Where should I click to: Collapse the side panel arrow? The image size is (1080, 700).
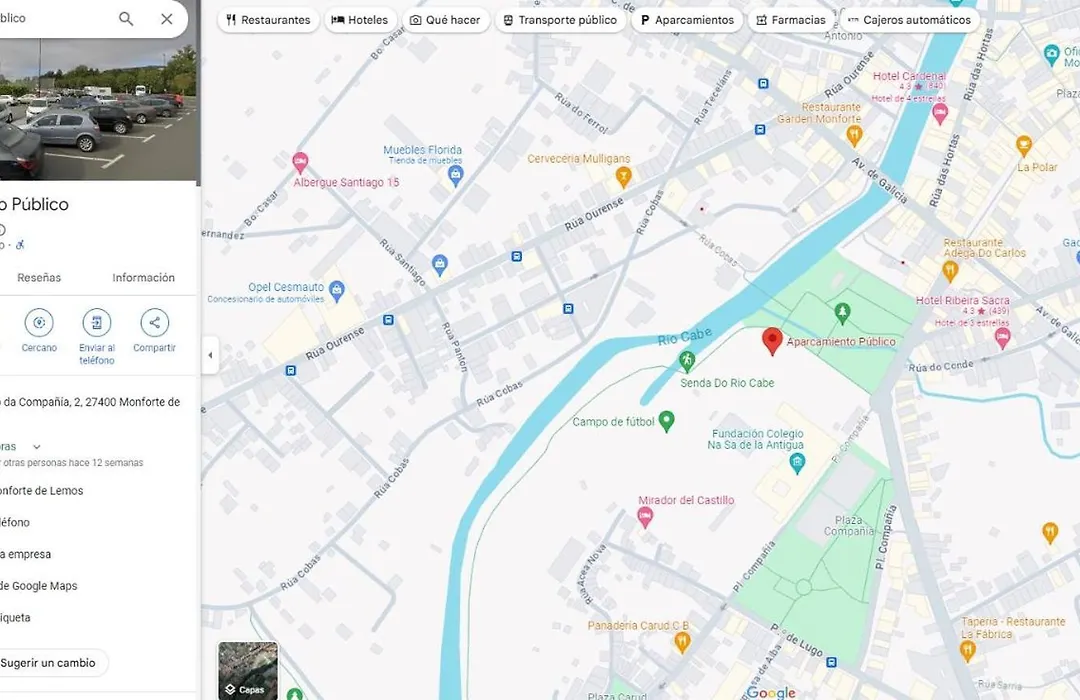click(210, 356)
